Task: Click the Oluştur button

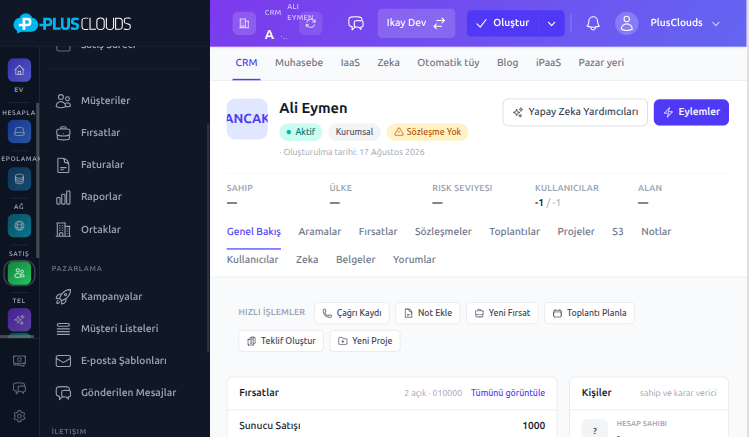Action: (503, 23)
